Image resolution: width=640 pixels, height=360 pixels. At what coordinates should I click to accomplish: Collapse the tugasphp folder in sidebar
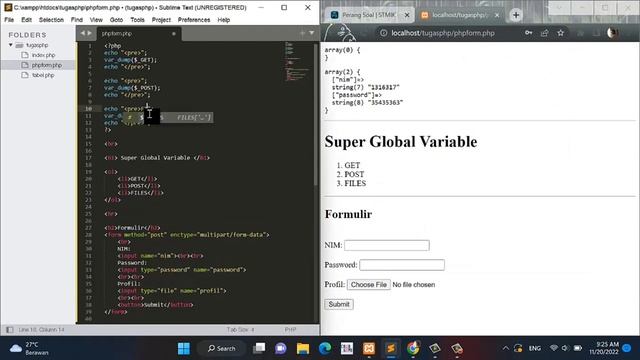pyautogui.click(x=11, y=45)
